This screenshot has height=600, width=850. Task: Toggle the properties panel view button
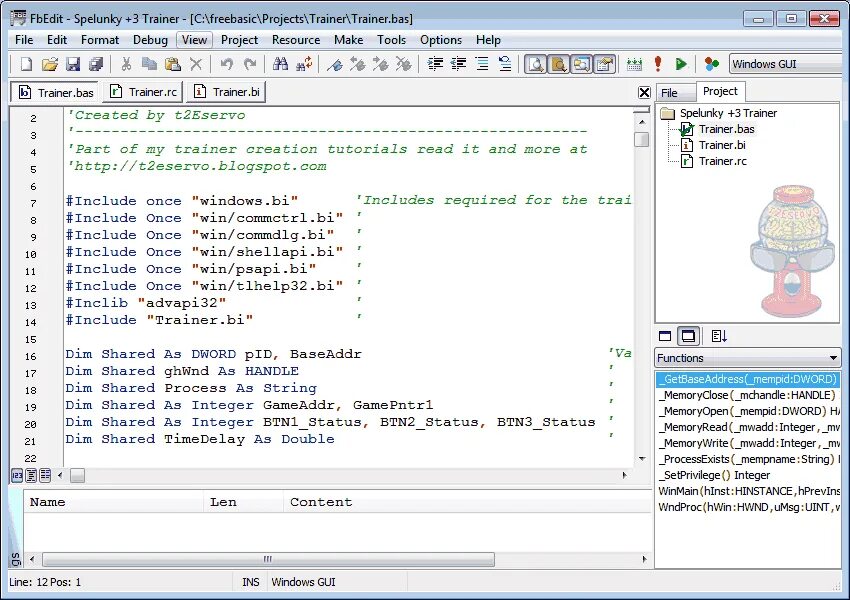604,64
